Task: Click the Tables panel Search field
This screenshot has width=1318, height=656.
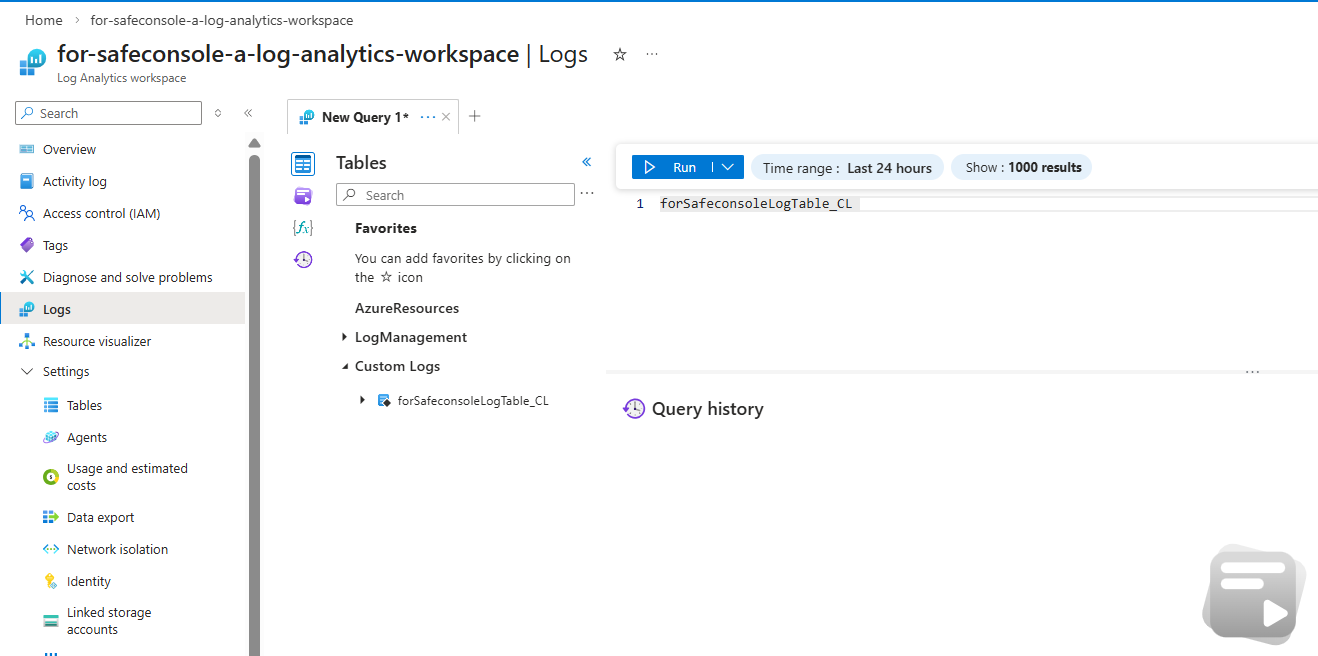Action: (x=455, y=195)
